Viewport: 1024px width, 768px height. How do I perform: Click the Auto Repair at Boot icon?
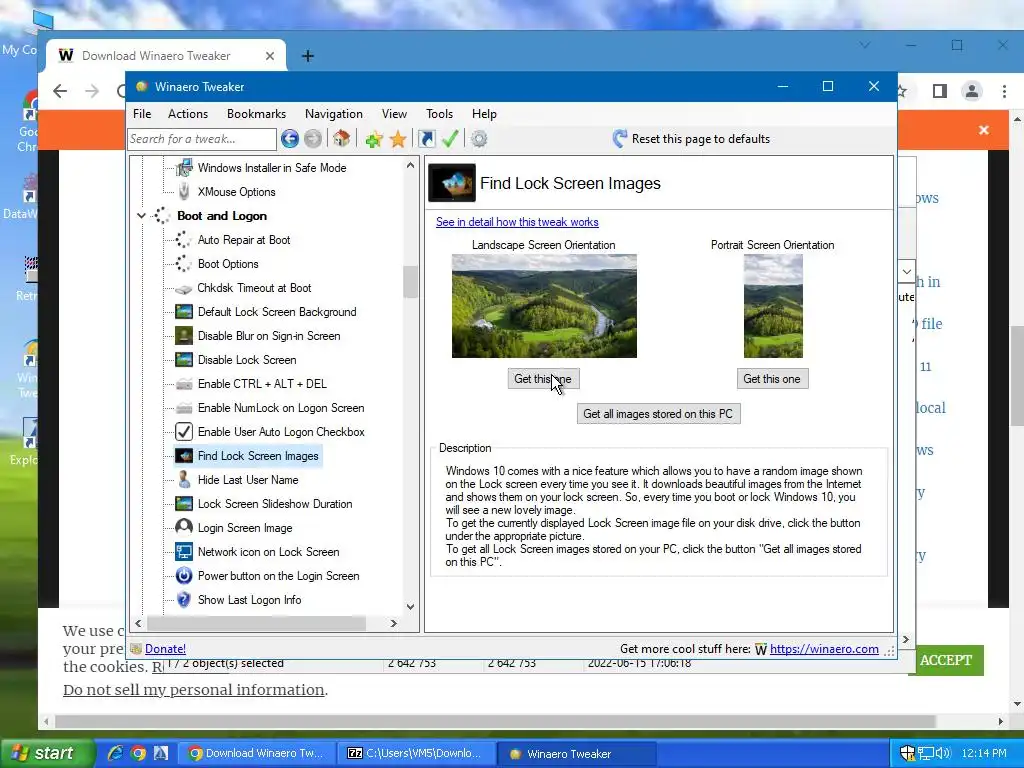click(x=184, y=240)
